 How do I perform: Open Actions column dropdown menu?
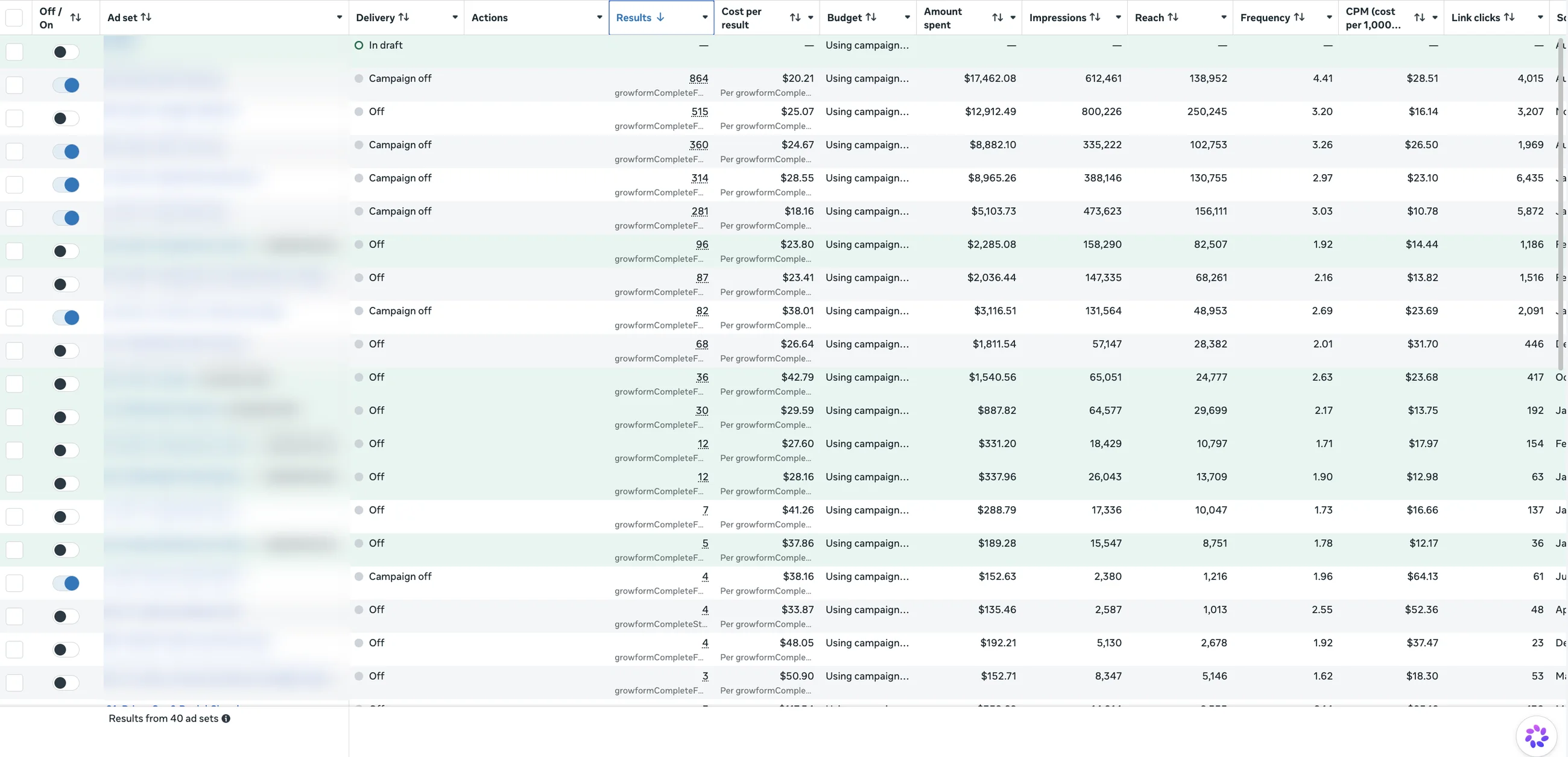[599, 17]
